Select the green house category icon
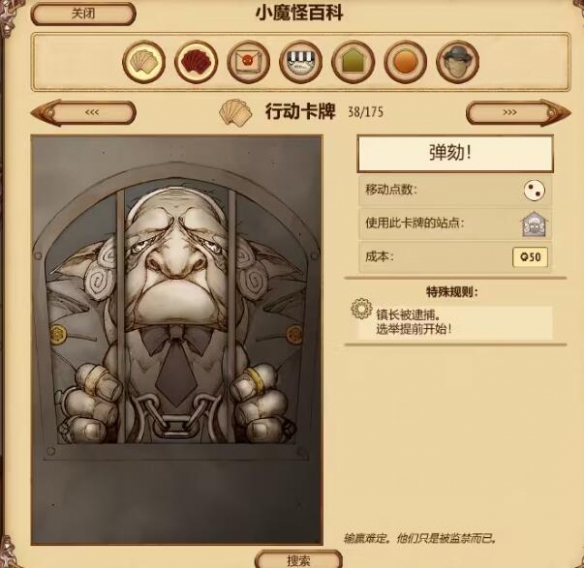Viewport: 584px width, 568px height. point(353,62)
